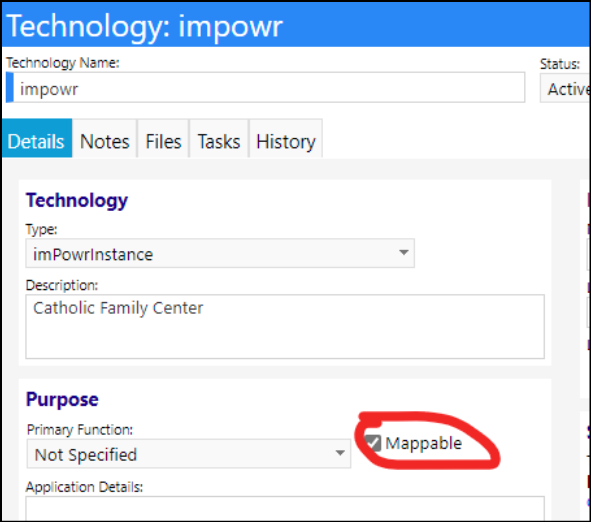View the History tab
This screenshot has width=591, height=522.
pos(286,138)
